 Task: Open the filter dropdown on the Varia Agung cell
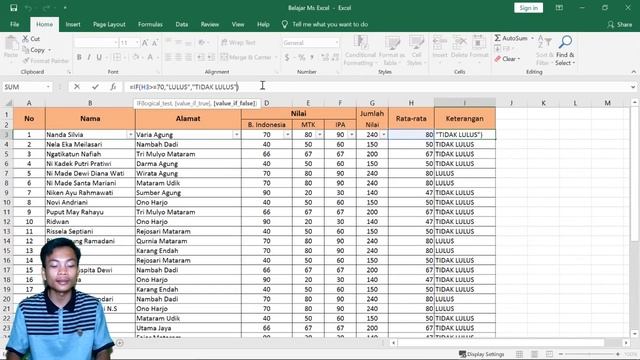236,135
